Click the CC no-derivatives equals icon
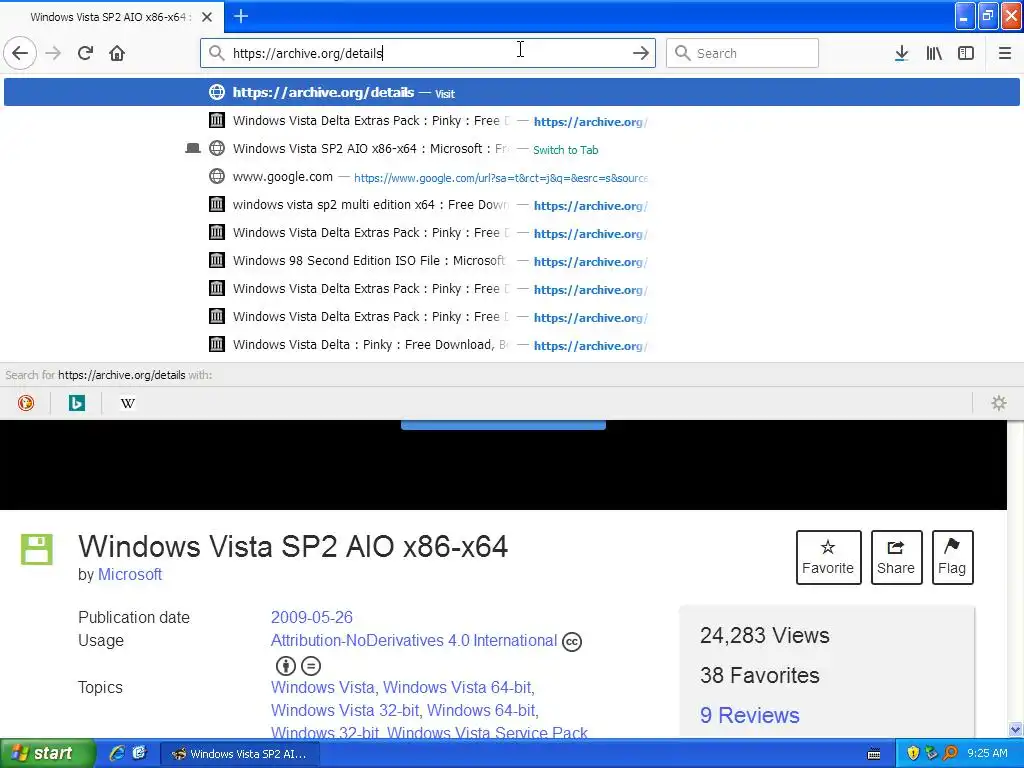 click(311, 665)
